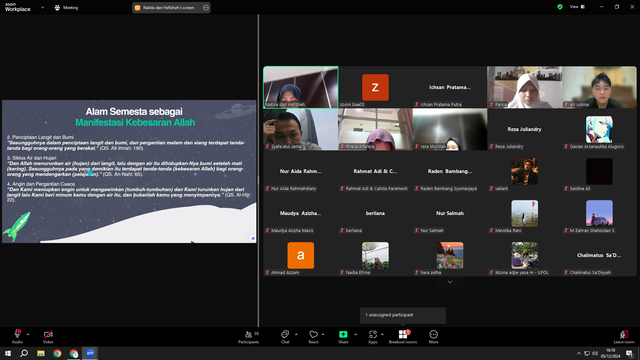Select the berliana participant tile
640x360 pixels.
point(375,213)
